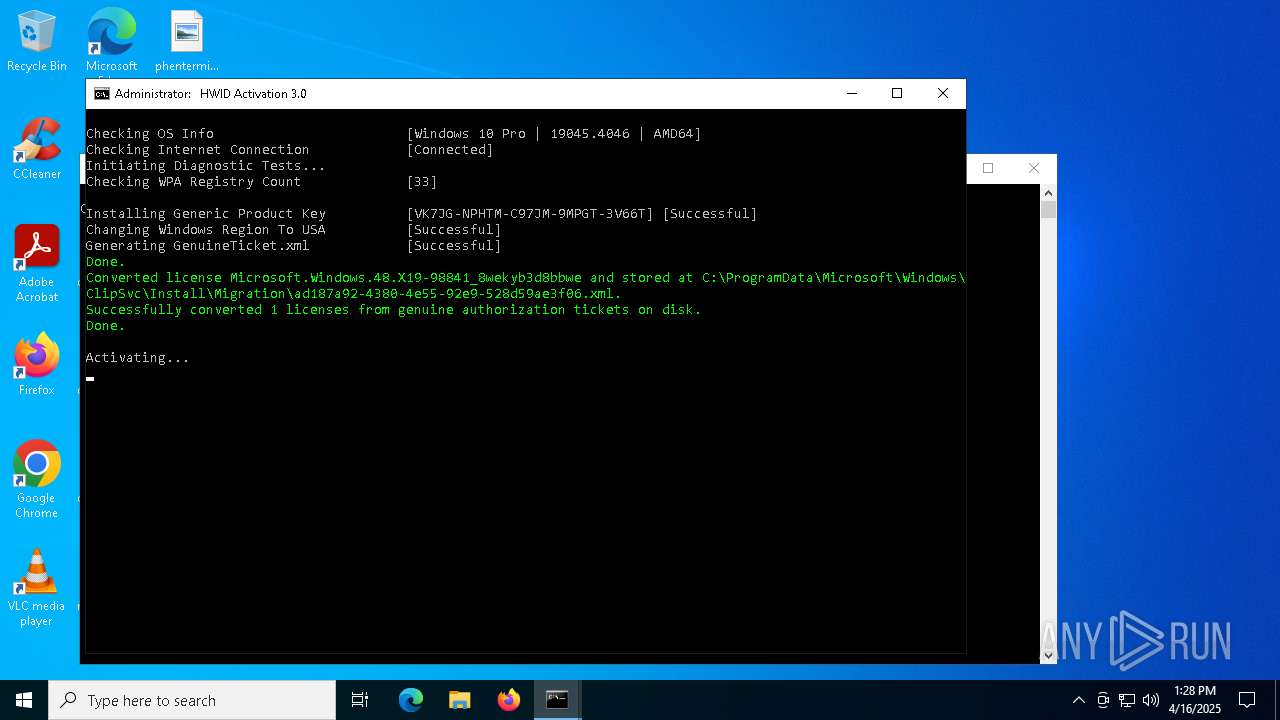Click scroll down arrow of background window
This screenshot has width=1280, height=720.
point(1048,655)
